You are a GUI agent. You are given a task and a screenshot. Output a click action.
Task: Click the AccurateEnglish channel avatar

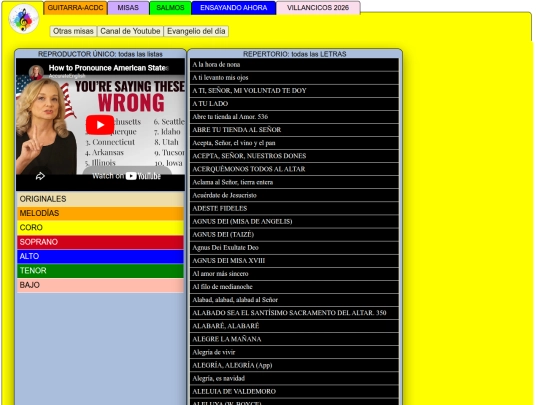point(36,72)
